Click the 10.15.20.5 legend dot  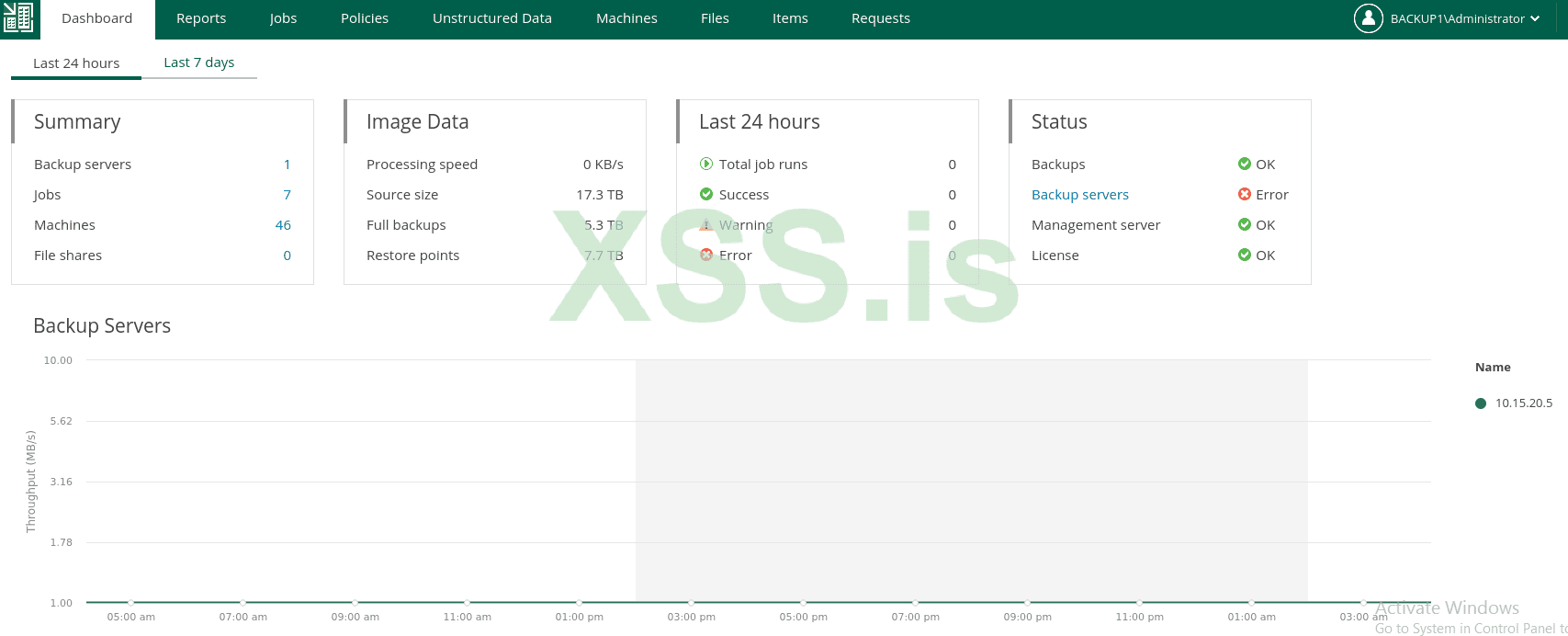(1481, 403)
